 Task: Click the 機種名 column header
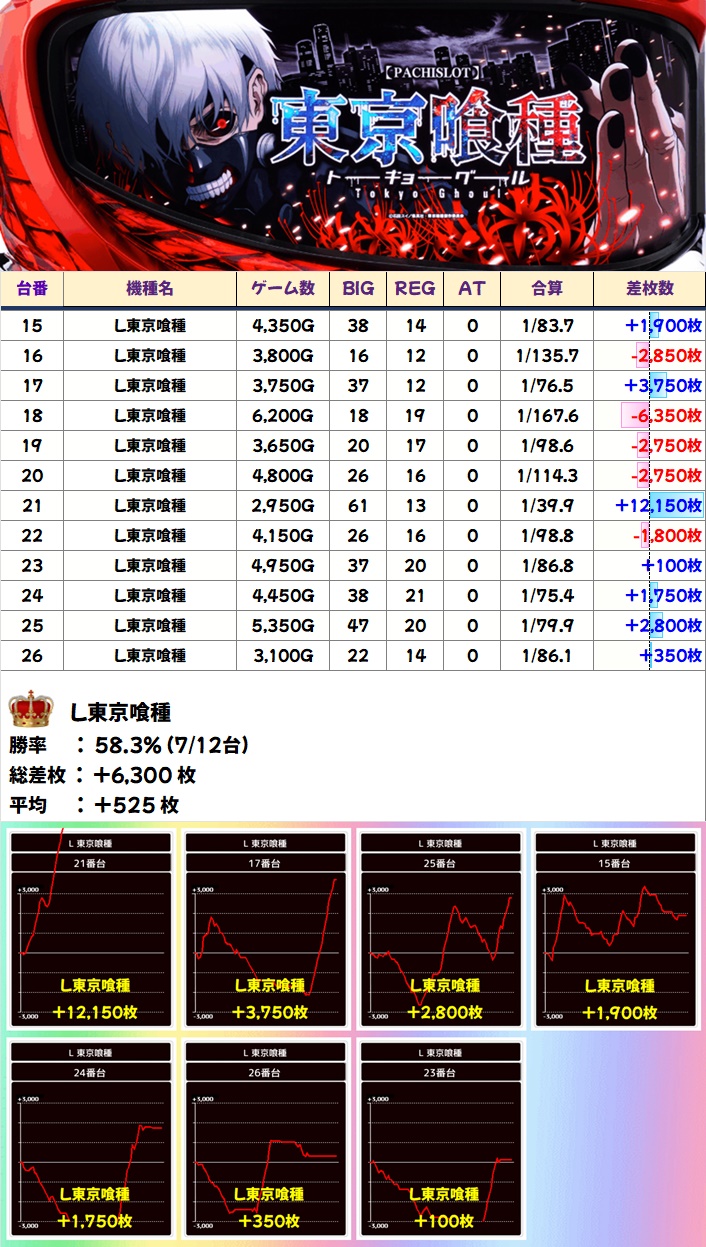[150, 288]
